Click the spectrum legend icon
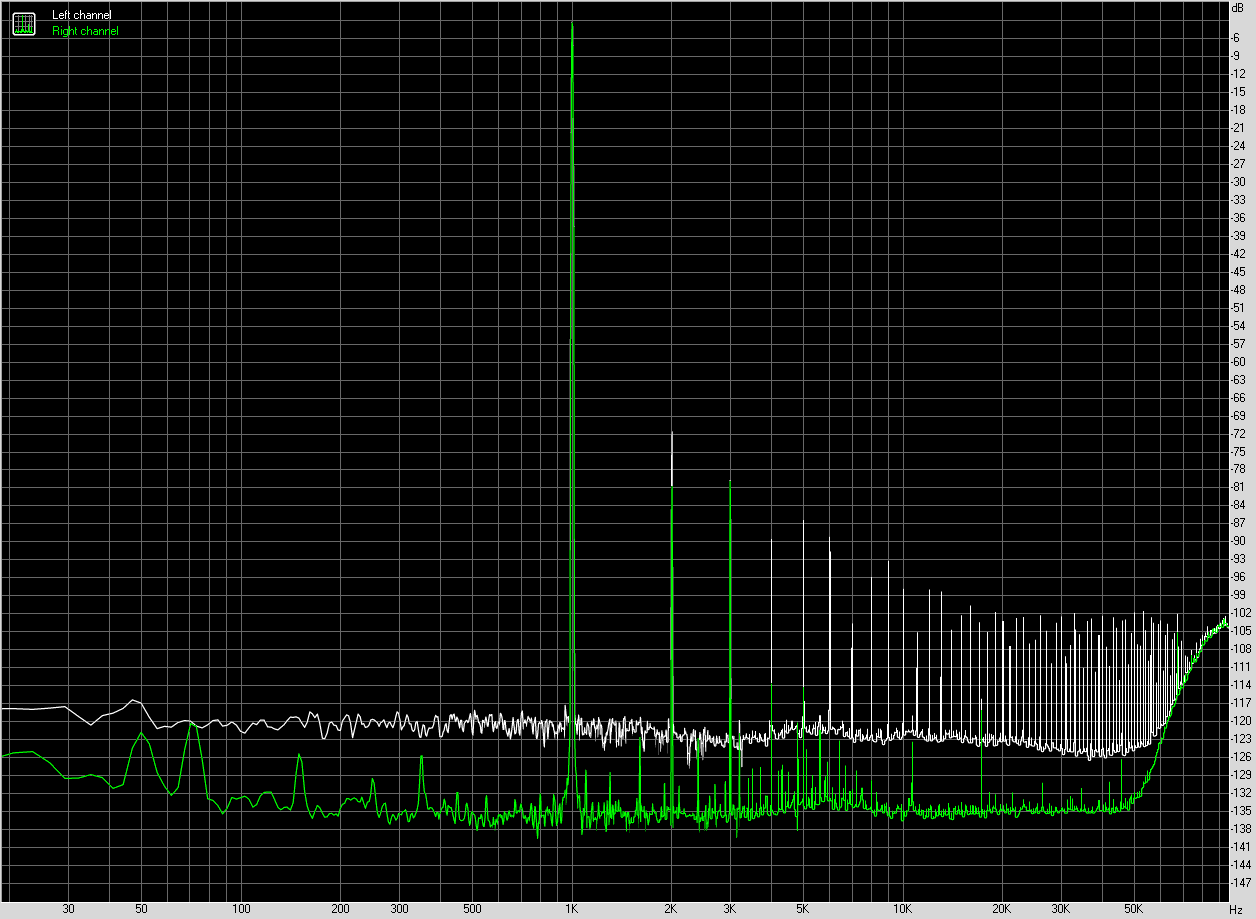Screen dimensions: 1256x919 [x=23, y=23]
